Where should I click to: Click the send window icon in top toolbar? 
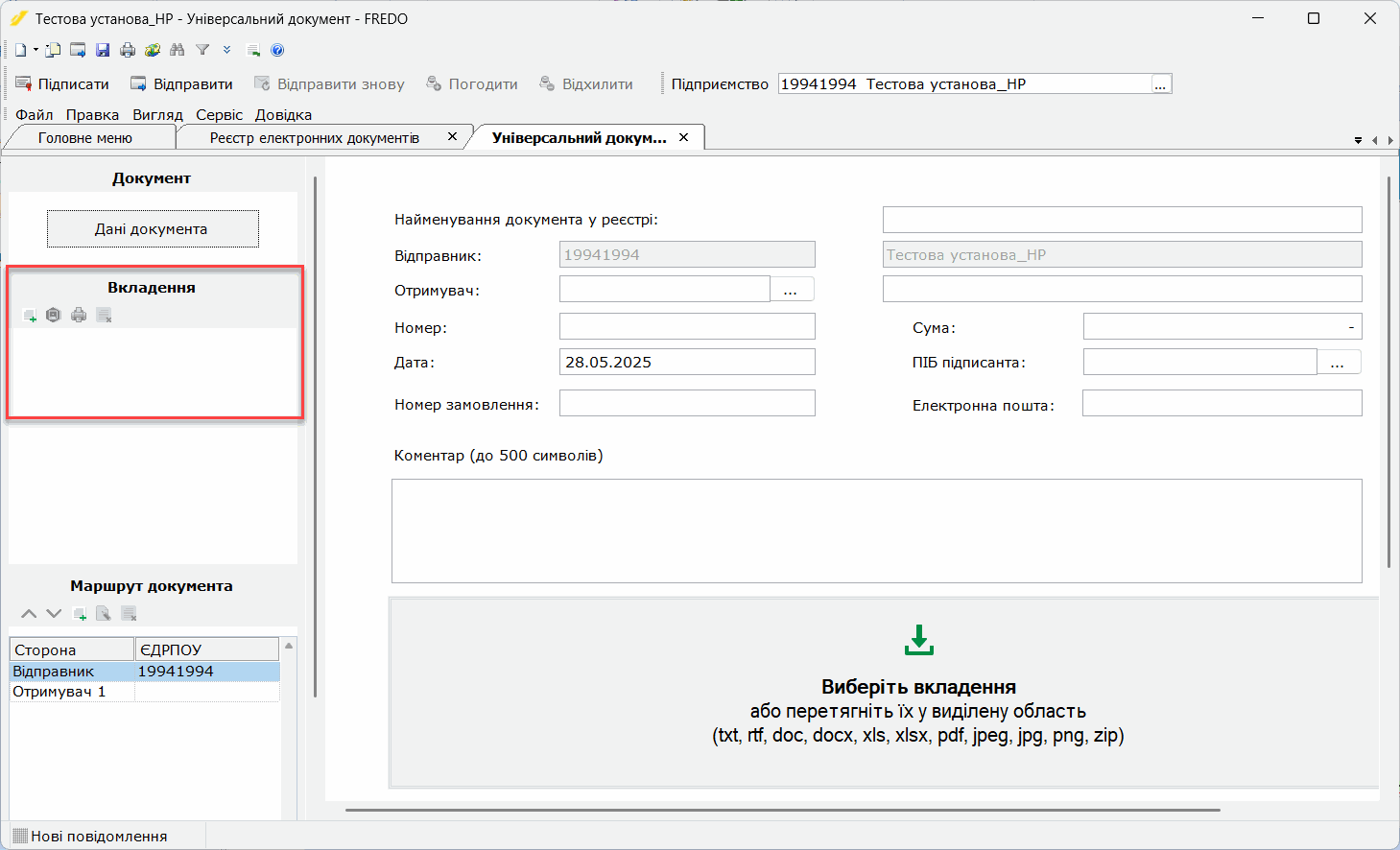pos(78,50)
